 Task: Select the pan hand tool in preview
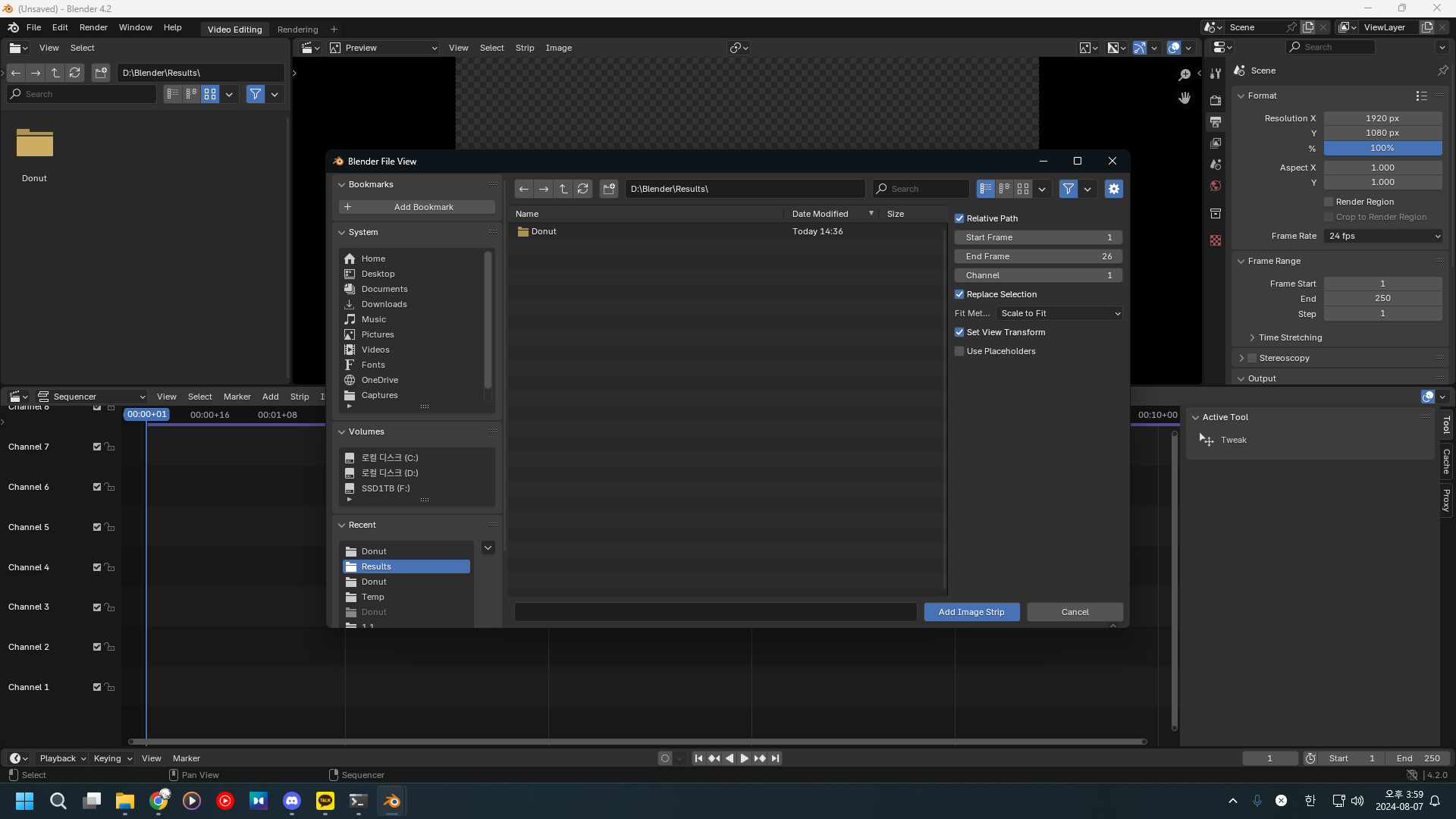[x=1185, y=99]
